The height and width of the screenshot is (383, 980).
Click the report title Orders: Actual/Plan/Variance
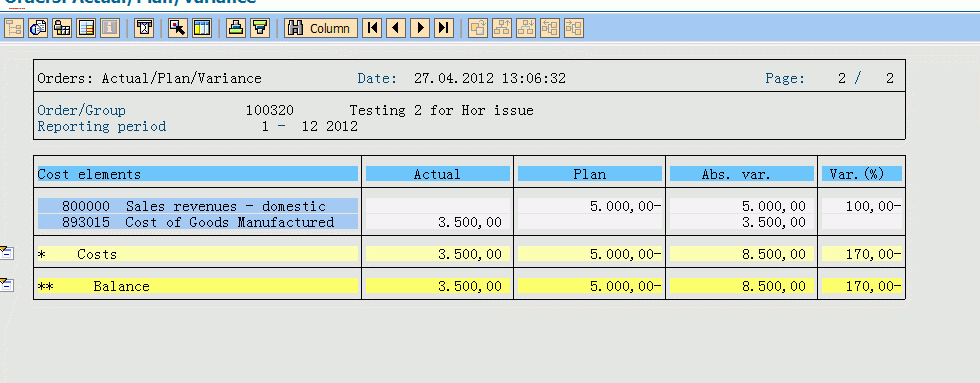(149, 78)
